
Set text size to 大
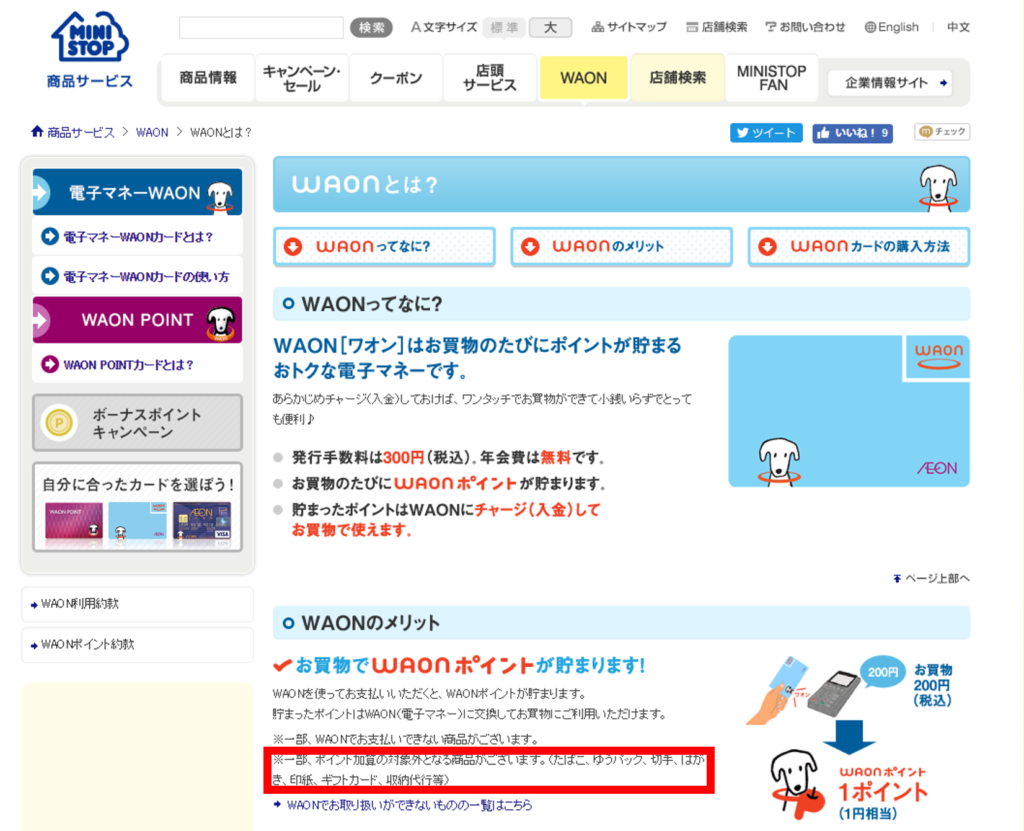pos(551,27)
